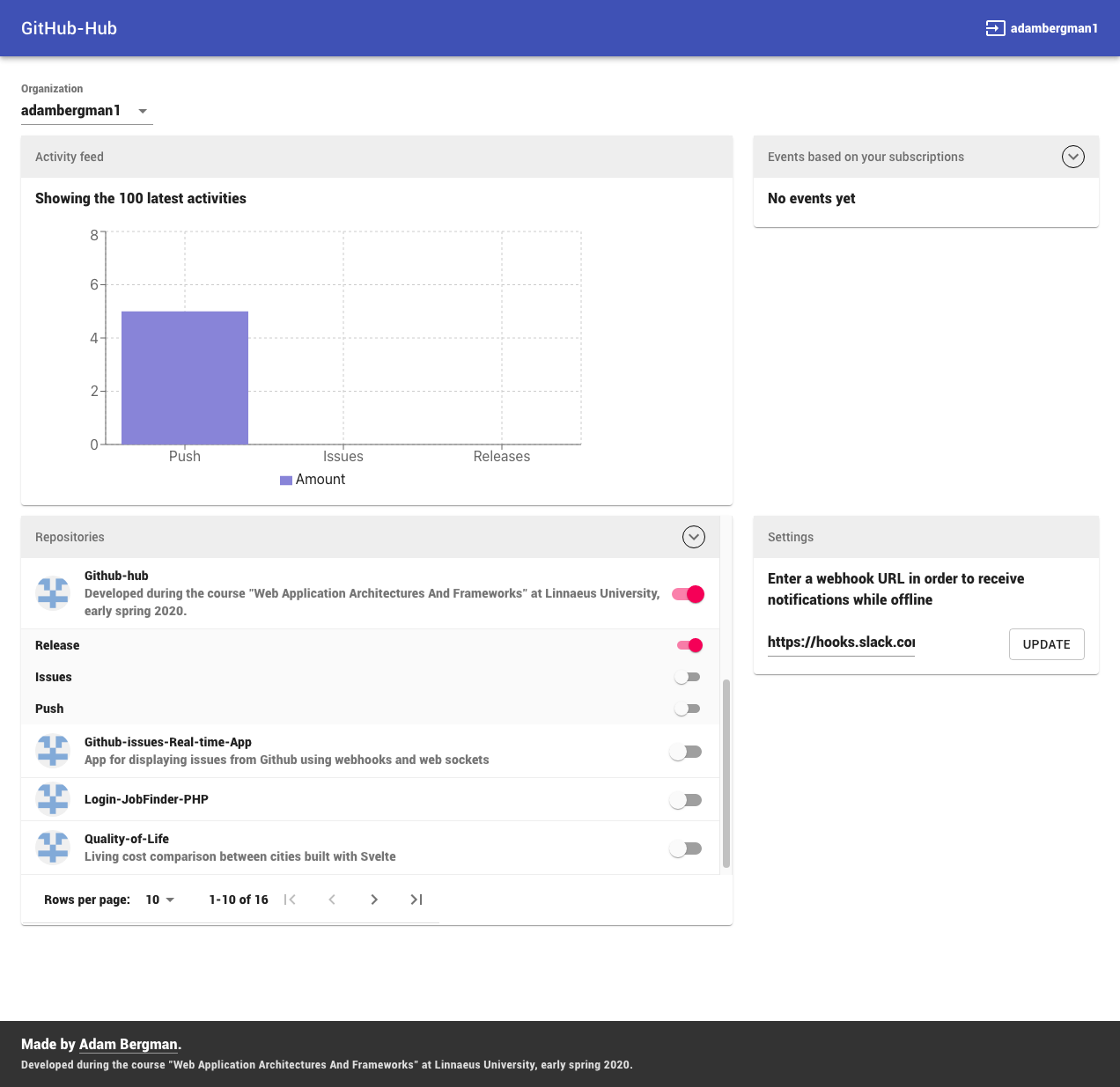The width and height of the screenshot is (1120, 1087).
Task: Enable the Push subscription switch
Action: point(688,709)
